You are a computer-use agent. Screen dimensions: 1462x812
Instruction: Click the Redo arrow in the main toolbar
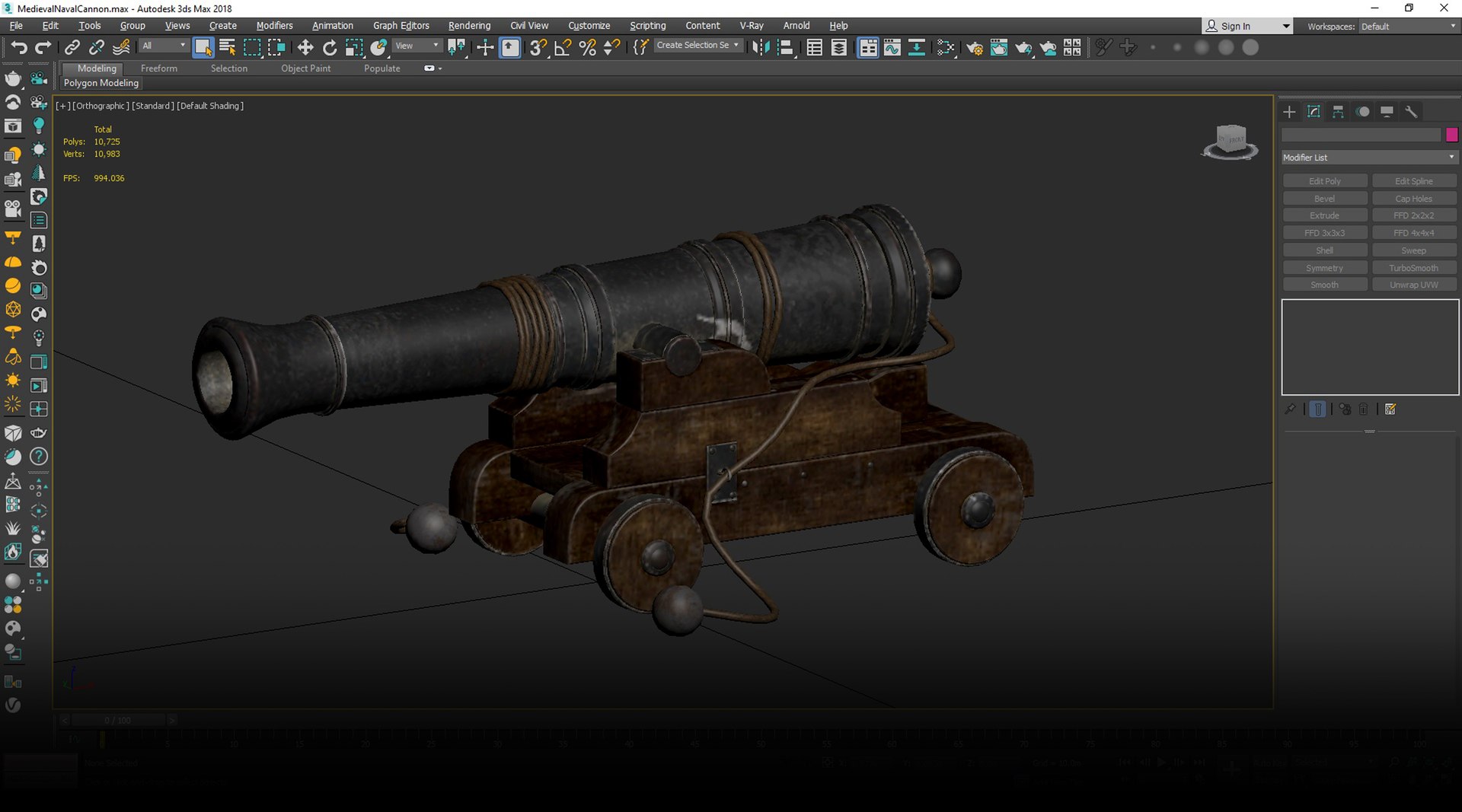click(x=43, y=48)
